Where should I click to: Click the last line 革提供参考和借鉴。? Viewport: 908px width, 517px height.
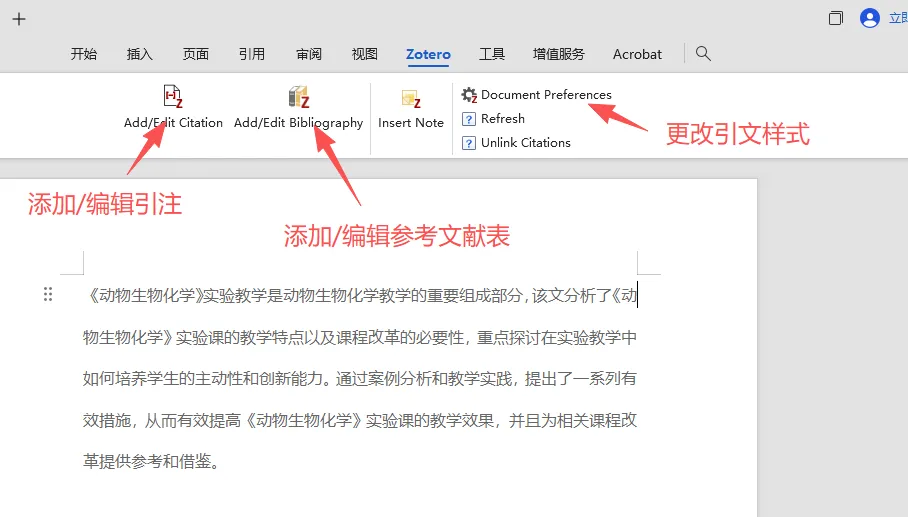pos(151,462)
